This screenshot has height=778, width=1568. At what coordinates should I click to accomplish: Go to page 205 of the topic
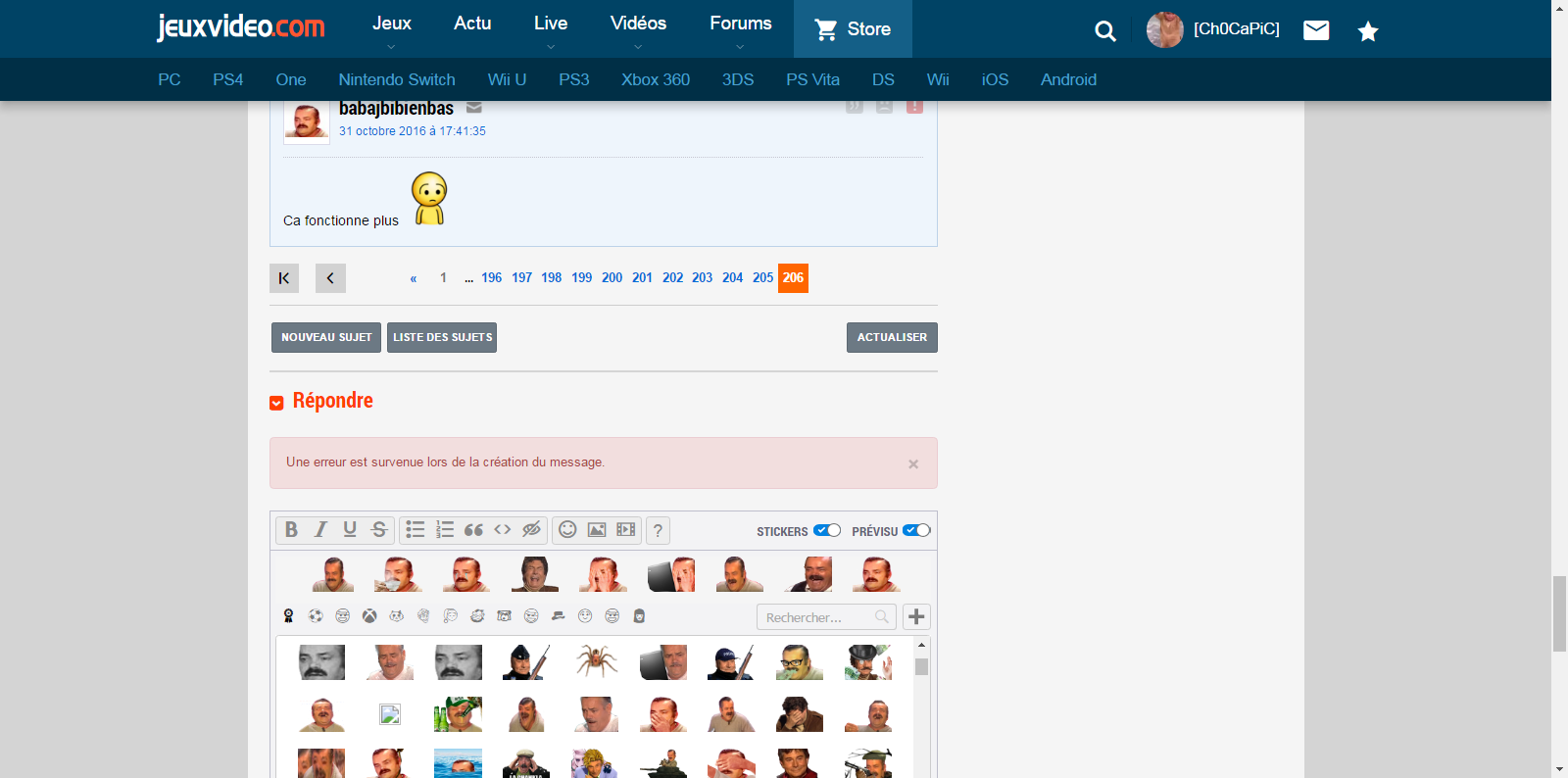pyautogui.click(x=762, y=278)
